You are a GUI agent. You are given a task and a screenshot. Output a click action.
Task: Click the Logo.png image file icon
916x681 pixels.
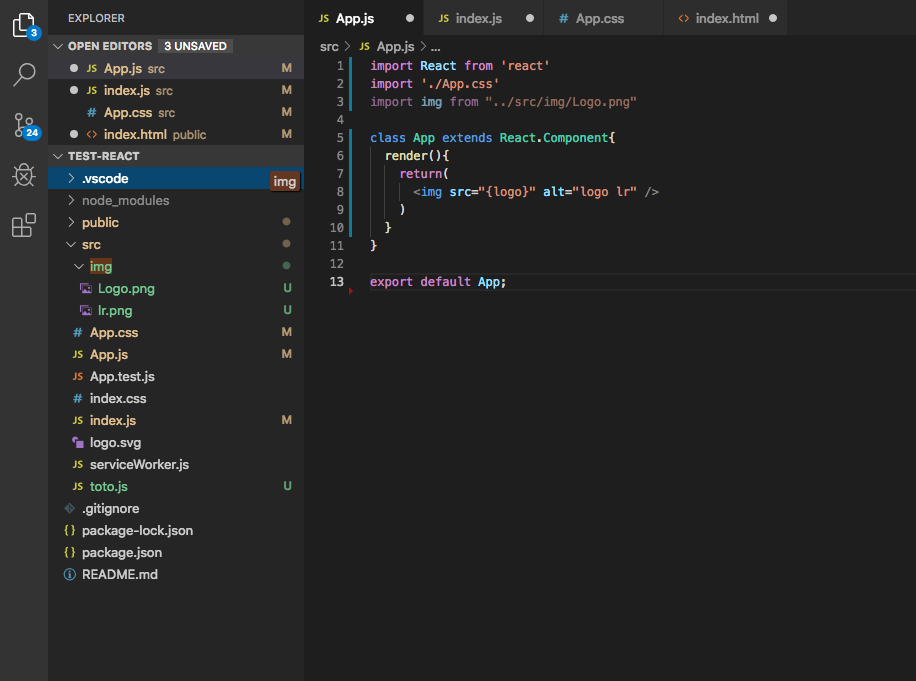coord(86,289)
